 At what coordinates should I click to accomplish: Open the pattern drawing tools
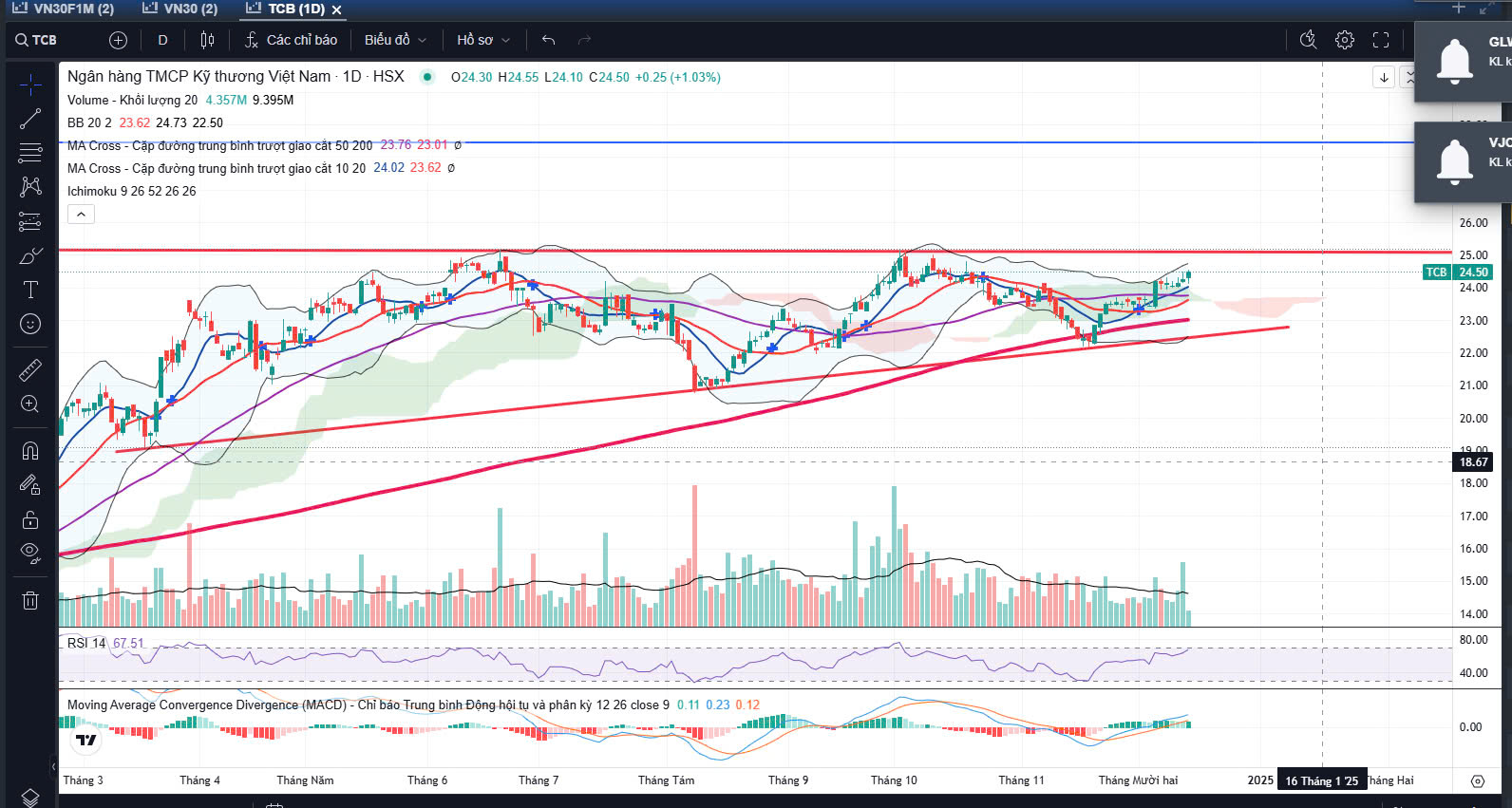30,186
